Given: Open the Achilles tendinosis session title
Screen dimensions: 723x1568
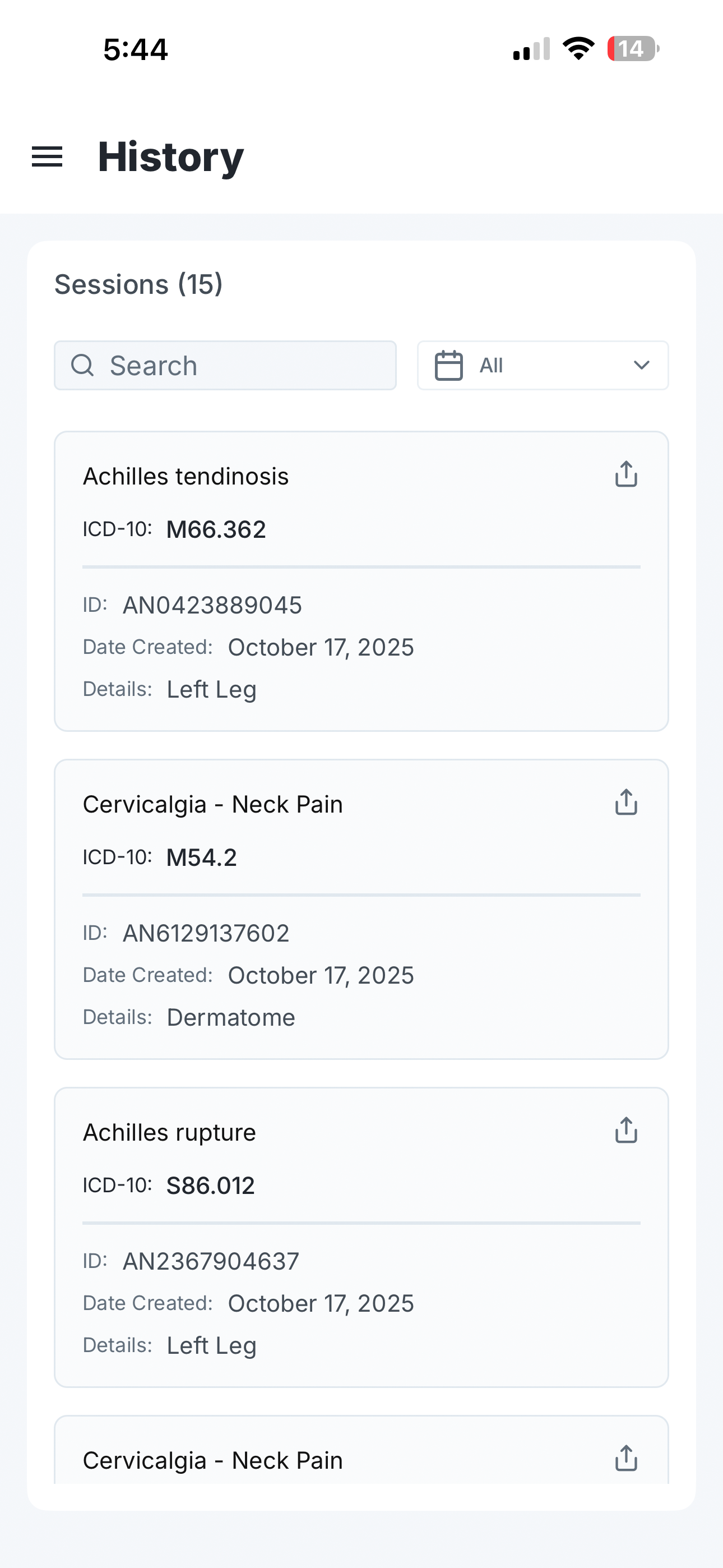Looking at the screenshot, I should [186, 477].
